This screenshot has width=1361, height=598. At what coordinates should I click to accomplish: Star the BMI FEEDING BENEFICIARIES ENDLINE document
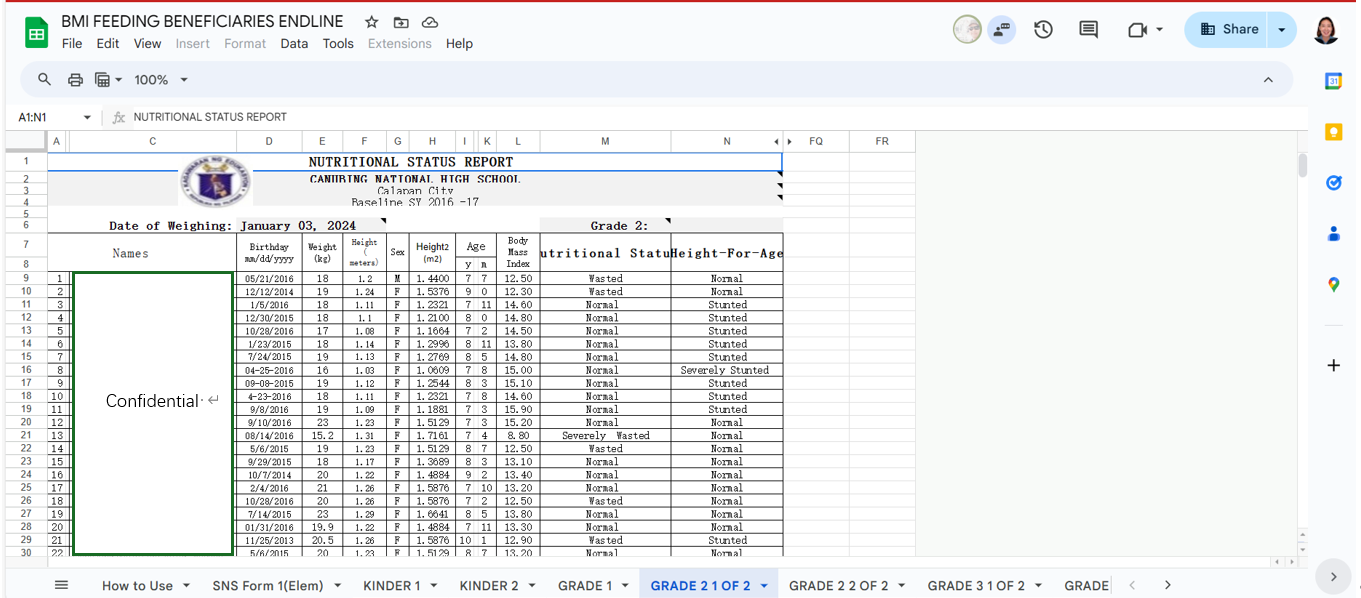click(x=372, y=22)
